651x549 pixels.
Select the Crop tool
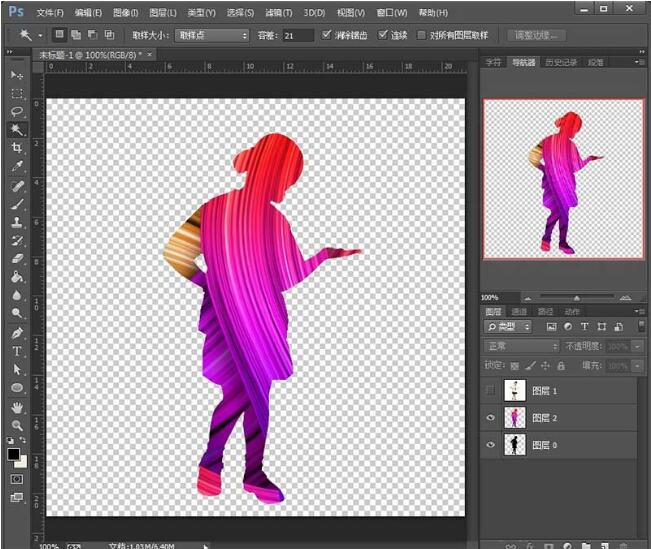click(17, 148)
